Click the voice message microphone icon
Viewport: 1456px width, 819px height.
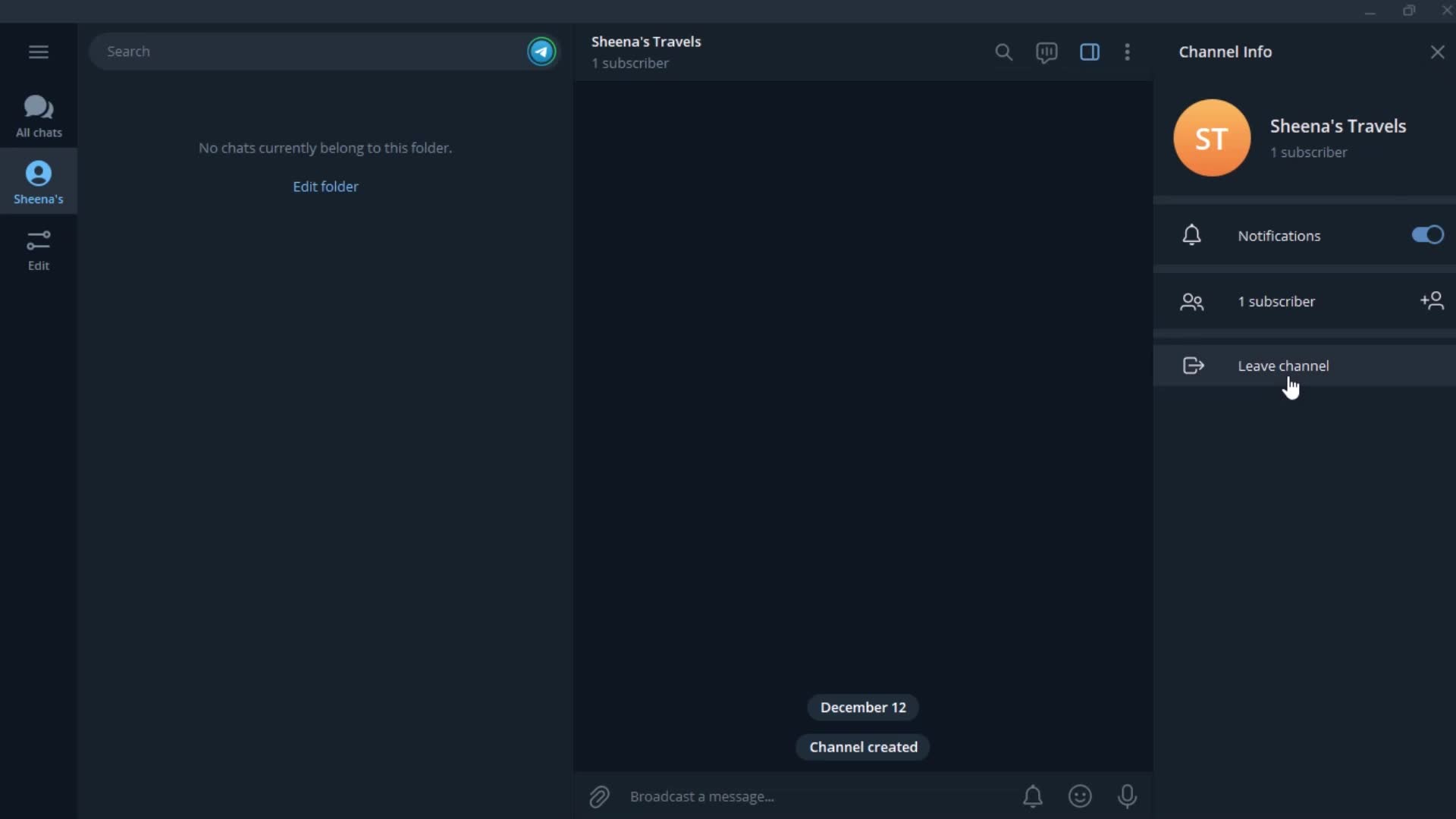click(x=1127, y=796)
